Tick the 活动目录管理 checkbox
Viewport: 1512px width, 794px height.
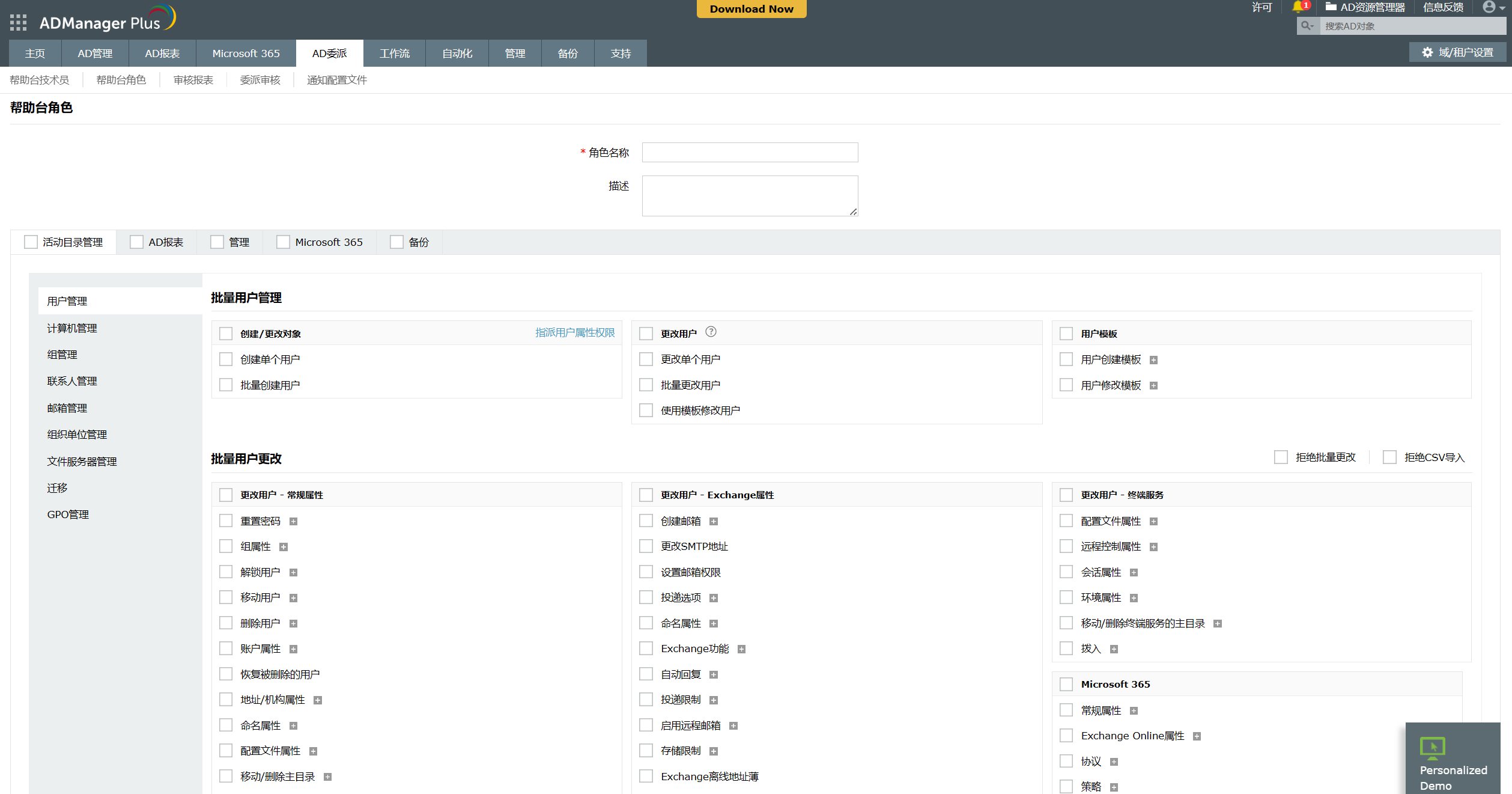click(31, 242)
